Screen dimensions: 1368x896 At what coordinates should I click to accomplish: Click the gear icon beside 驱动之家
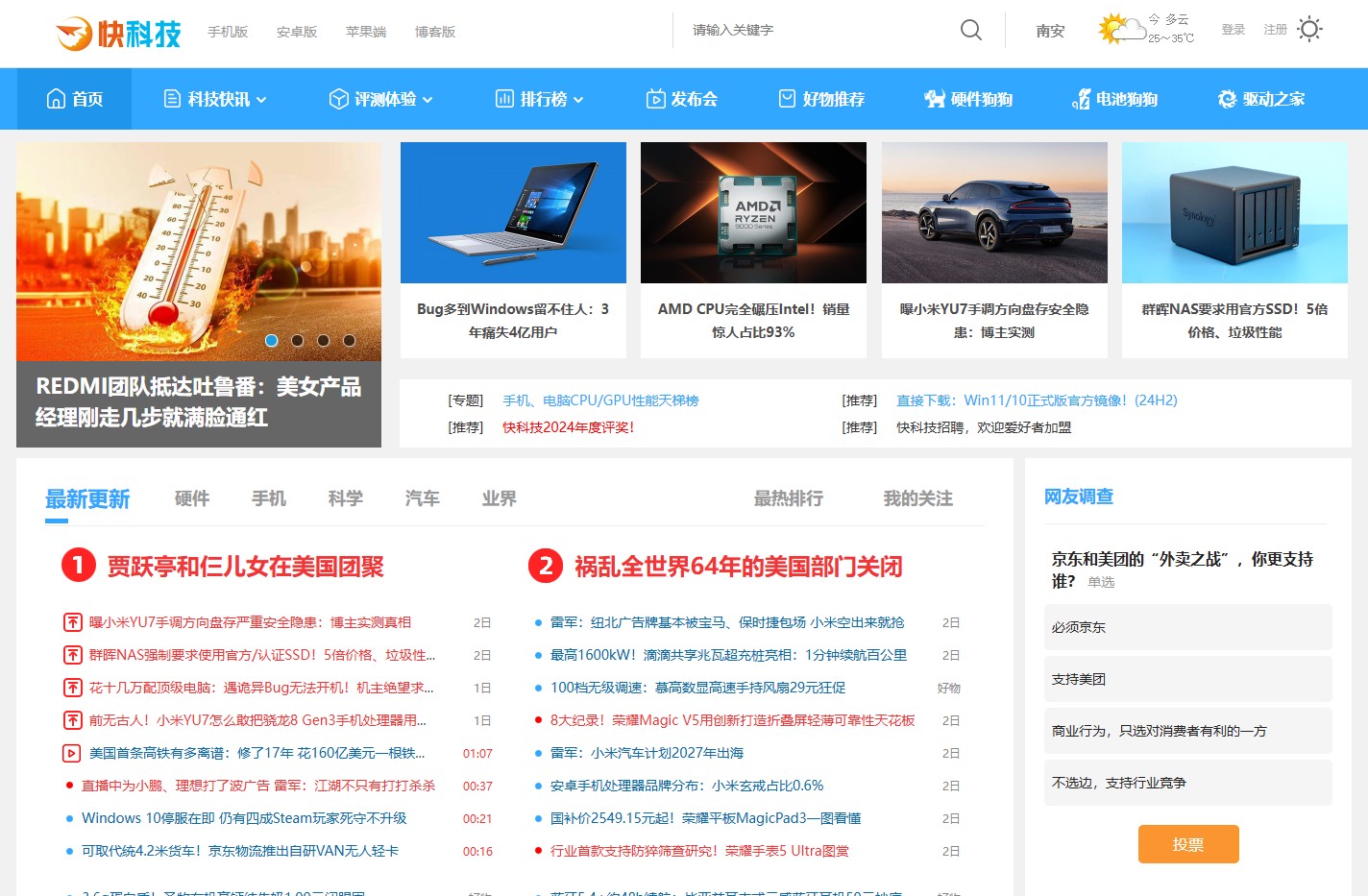tap(1227, 99)
